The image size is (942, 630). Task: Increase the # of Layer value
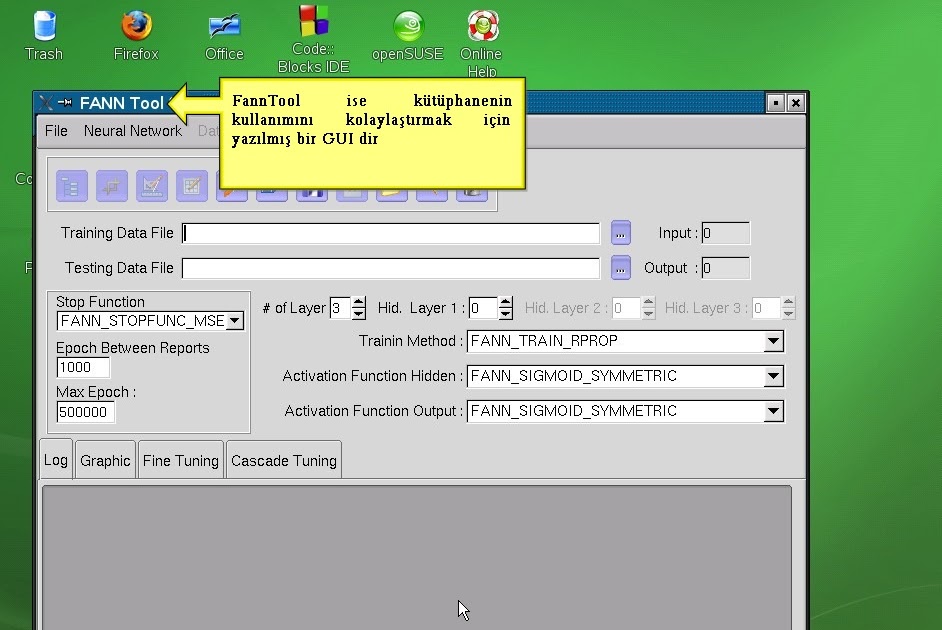[358, 303]
